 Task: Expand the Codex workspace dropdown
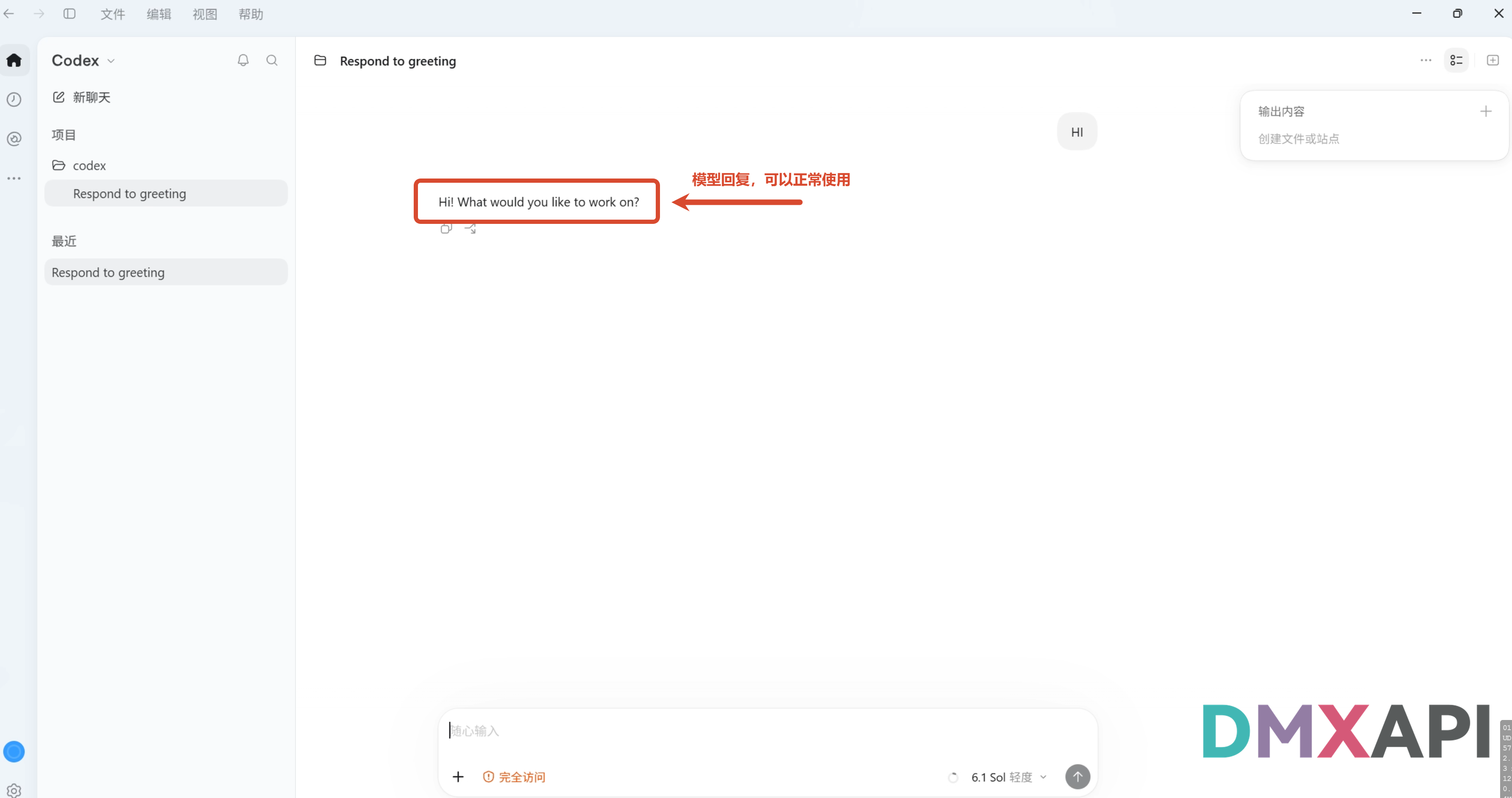pyautogui.click(x=84, y=61)
